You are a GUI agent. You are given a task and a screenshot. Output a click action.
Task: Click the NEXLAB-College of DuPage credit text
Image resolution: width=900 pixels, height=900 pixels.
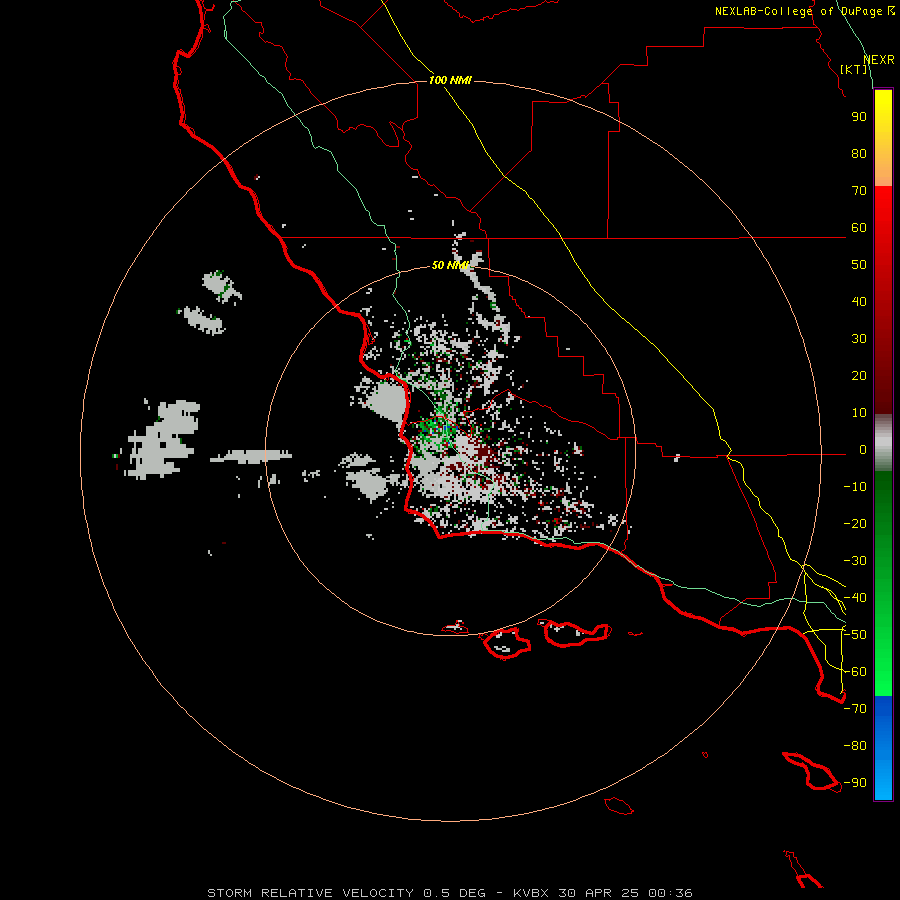pyautogui.click(x=804, y=11)
